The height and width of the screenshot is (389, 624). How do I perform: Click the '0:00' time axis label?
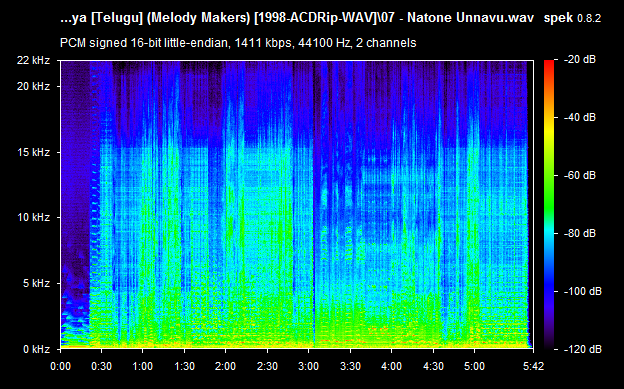coord(60,366)
